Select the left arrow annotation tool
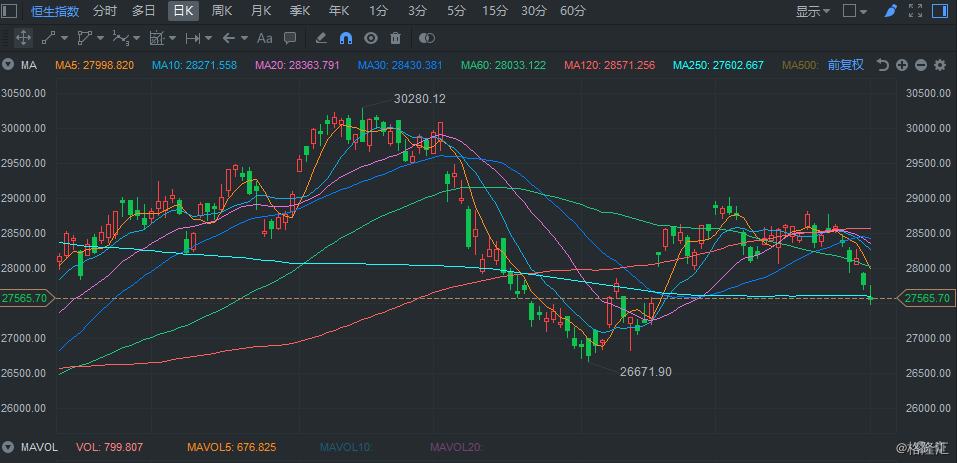Viewport: 957px width, 463px height. pos(229,38)
